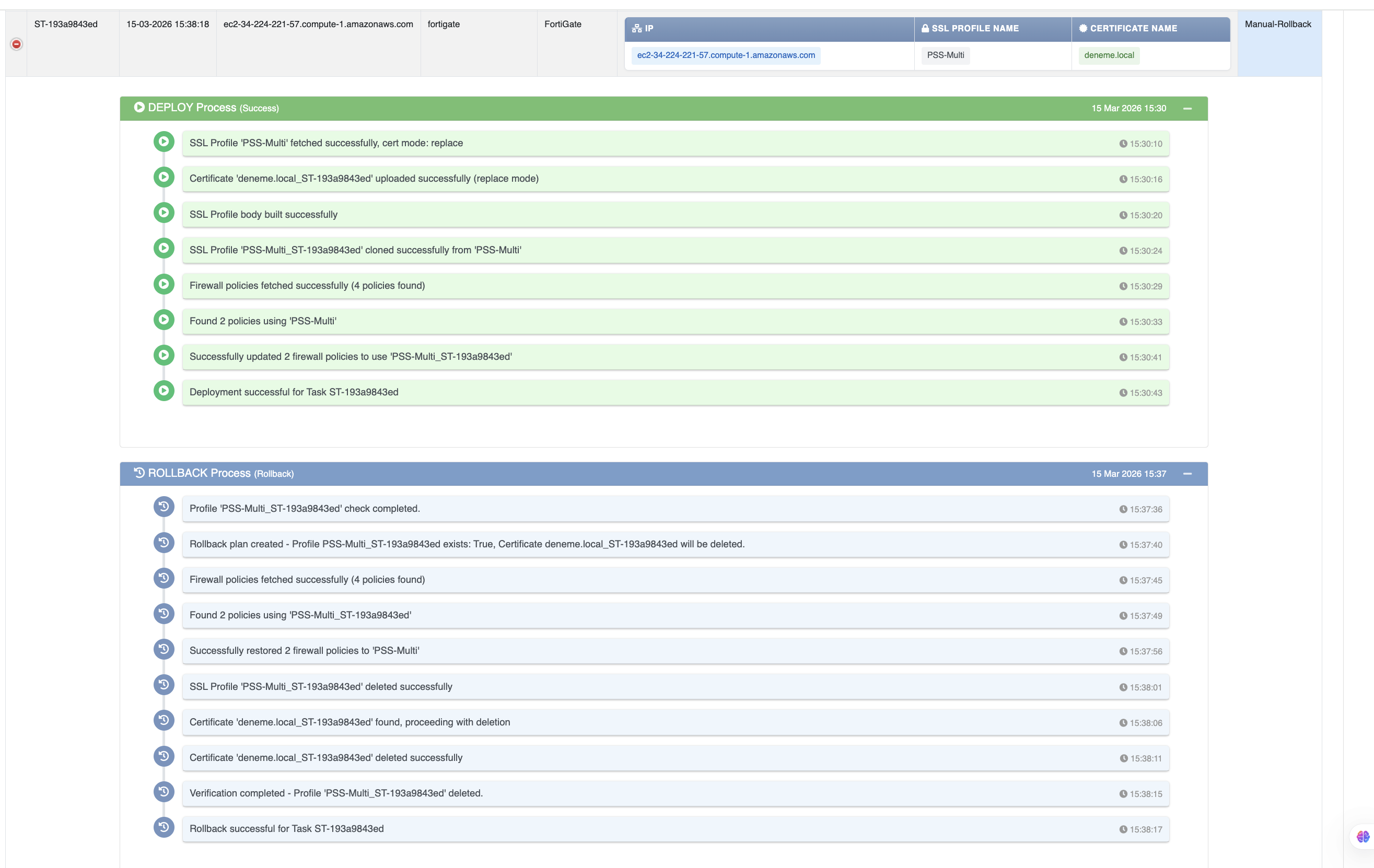
Task: Click the '15 Mar 2026 15:37' rollback timestamp
Action: pos(1128,474)
